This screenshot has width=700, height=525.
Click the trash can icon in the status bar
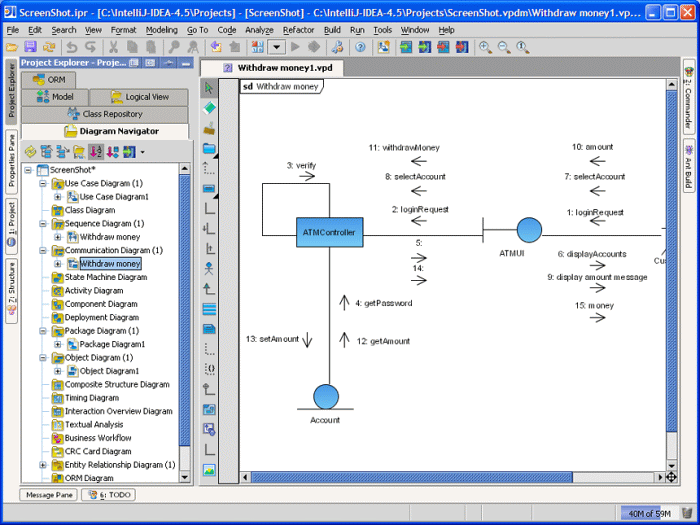(x=686, y=513)
